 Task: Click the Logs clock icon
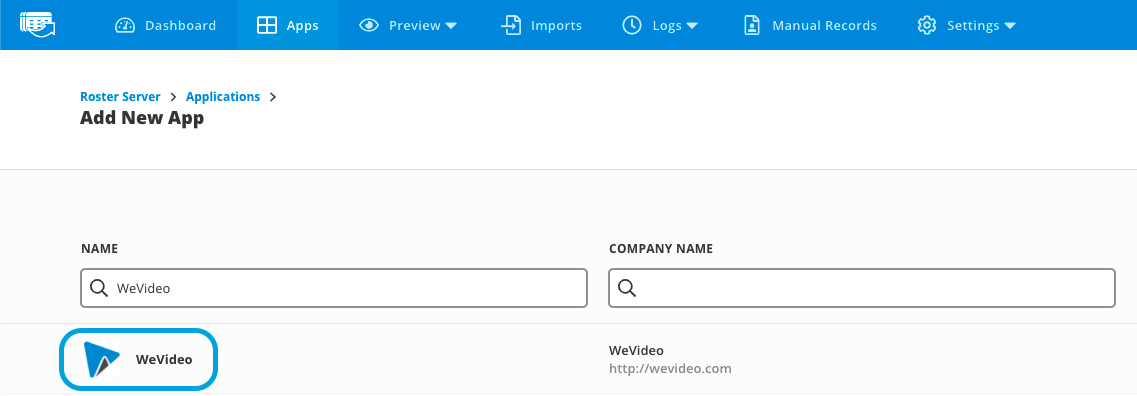632,25
